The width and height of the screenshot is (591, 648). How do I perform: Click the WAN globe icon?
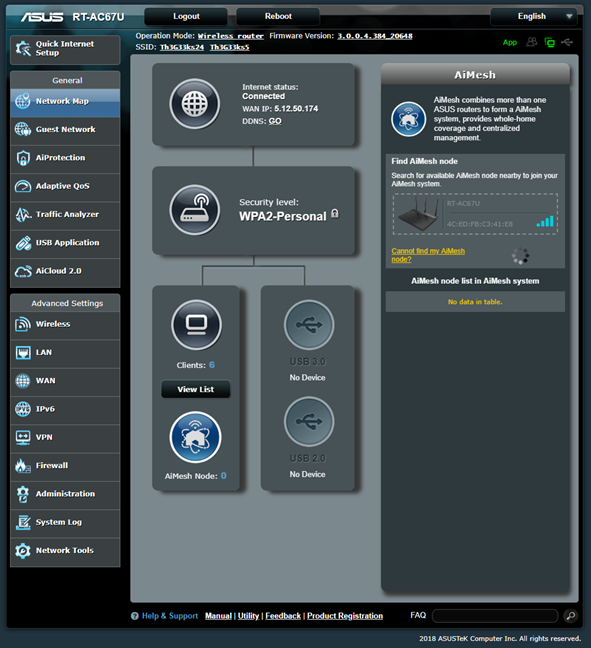click(23, 381)
